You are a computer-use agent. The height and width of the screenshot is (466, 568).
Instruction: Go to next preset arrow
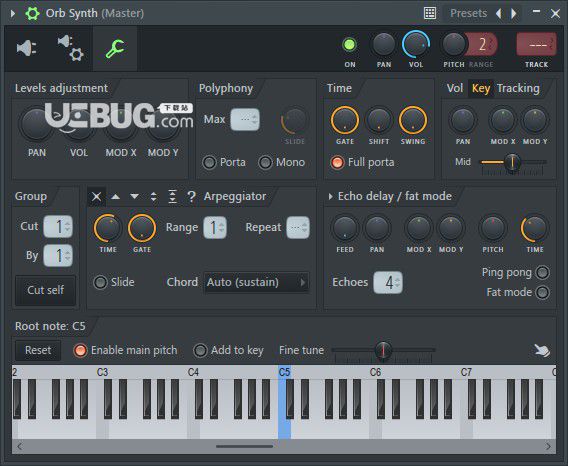[513, 13]
